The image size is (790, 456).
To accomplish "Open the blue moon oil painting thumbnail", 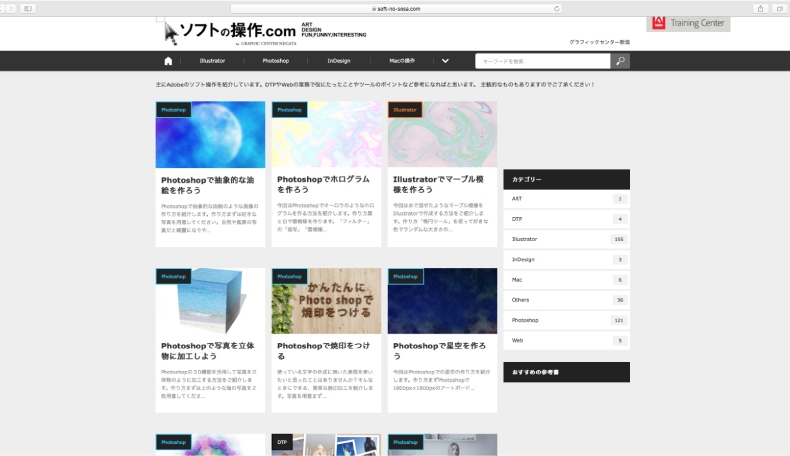I will coord(210,135).
